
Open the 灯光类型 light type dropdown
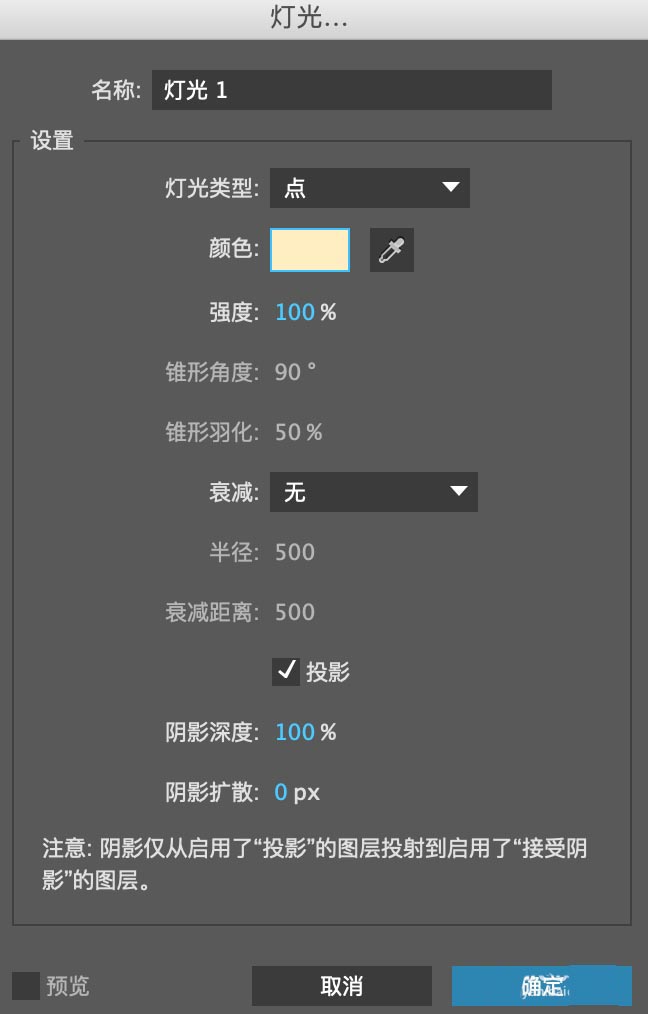pyautogui.click(x=369, y=188)
